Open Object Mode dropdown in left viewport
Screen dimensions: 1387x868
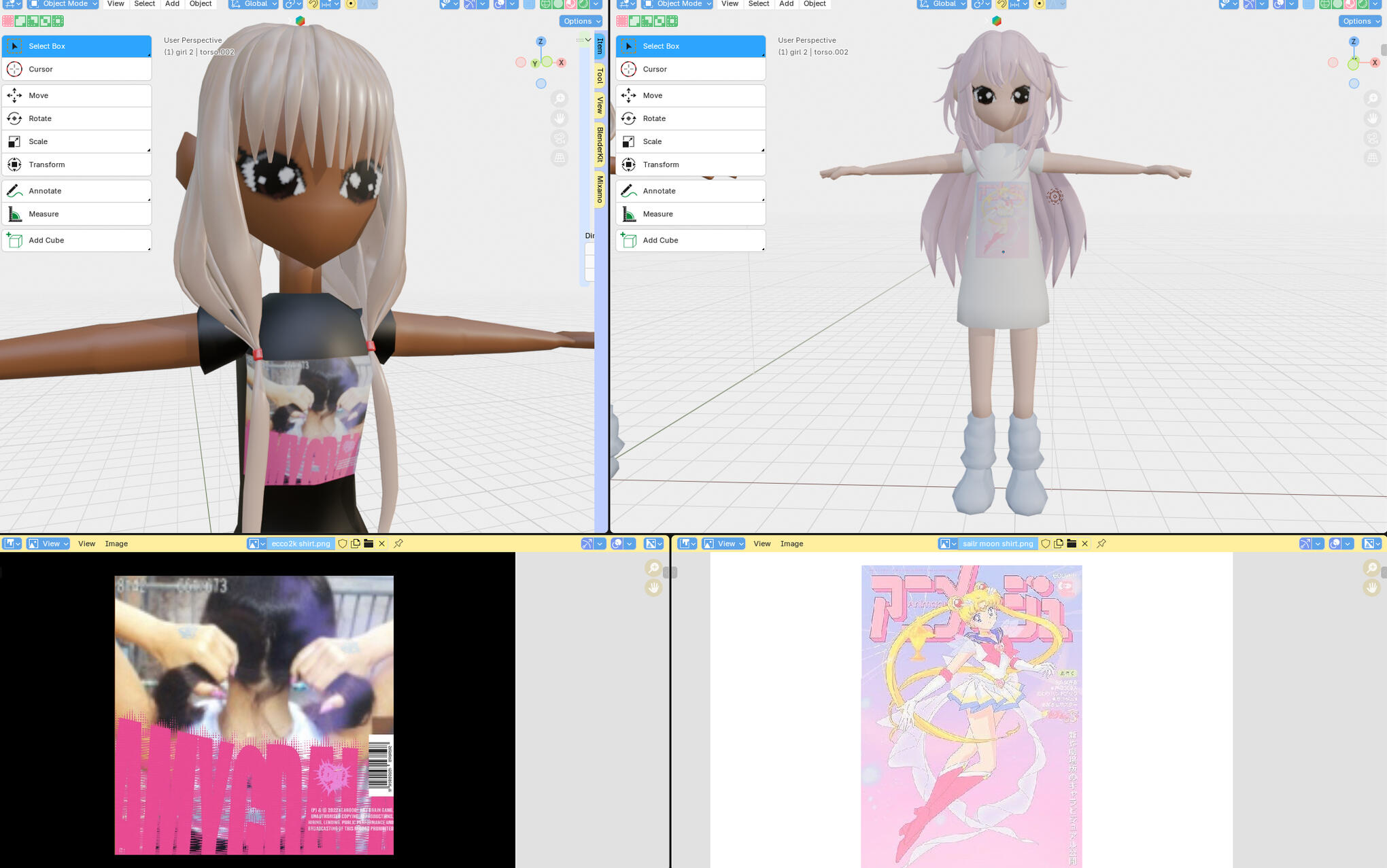point(63,4)
